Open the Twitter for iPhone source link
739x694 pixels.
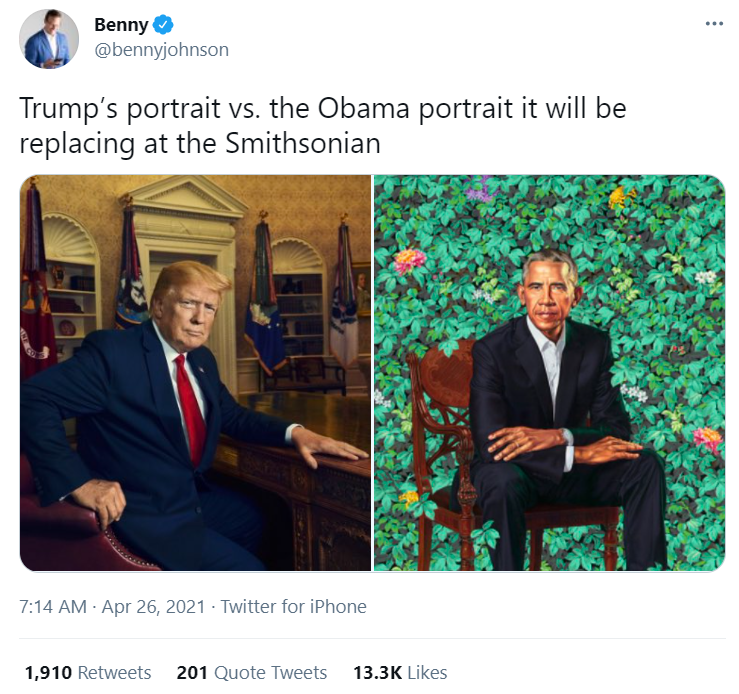point(293,607)
